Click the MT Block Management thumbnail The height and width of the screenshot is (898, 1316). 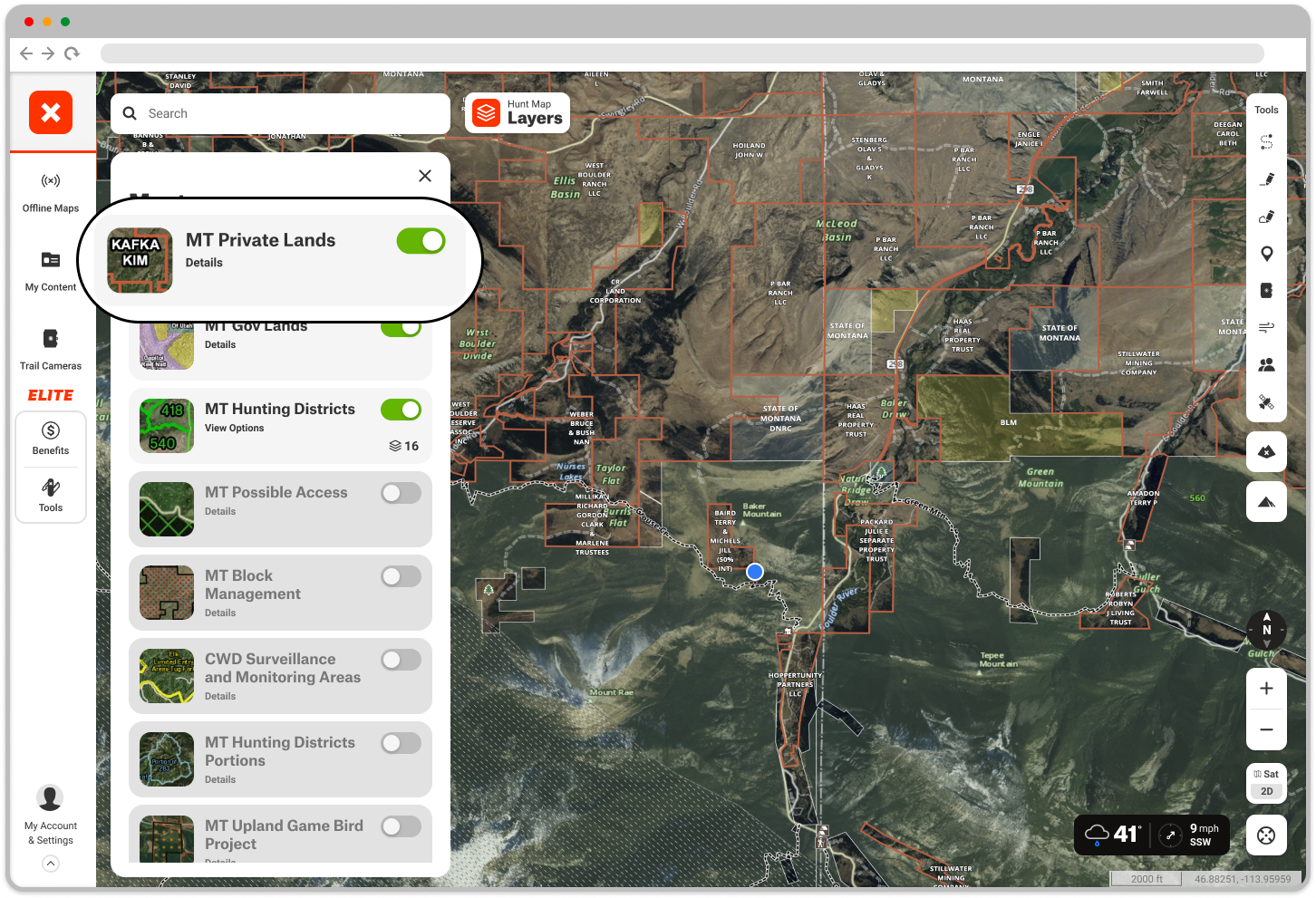pyautogui.click(x=167, y=593)
